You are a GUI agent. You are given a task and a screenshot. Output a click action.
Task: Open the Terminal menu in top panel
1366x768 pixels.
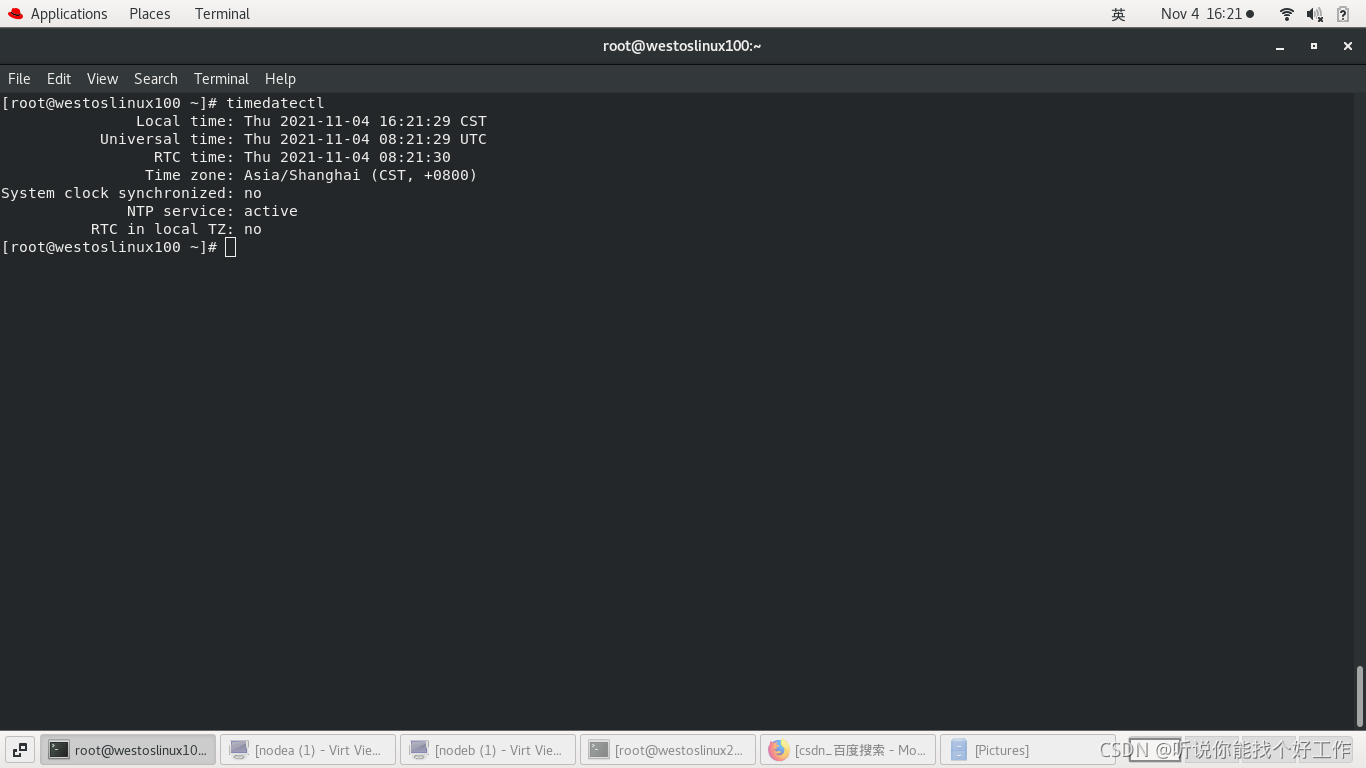(x=222, y=14)
